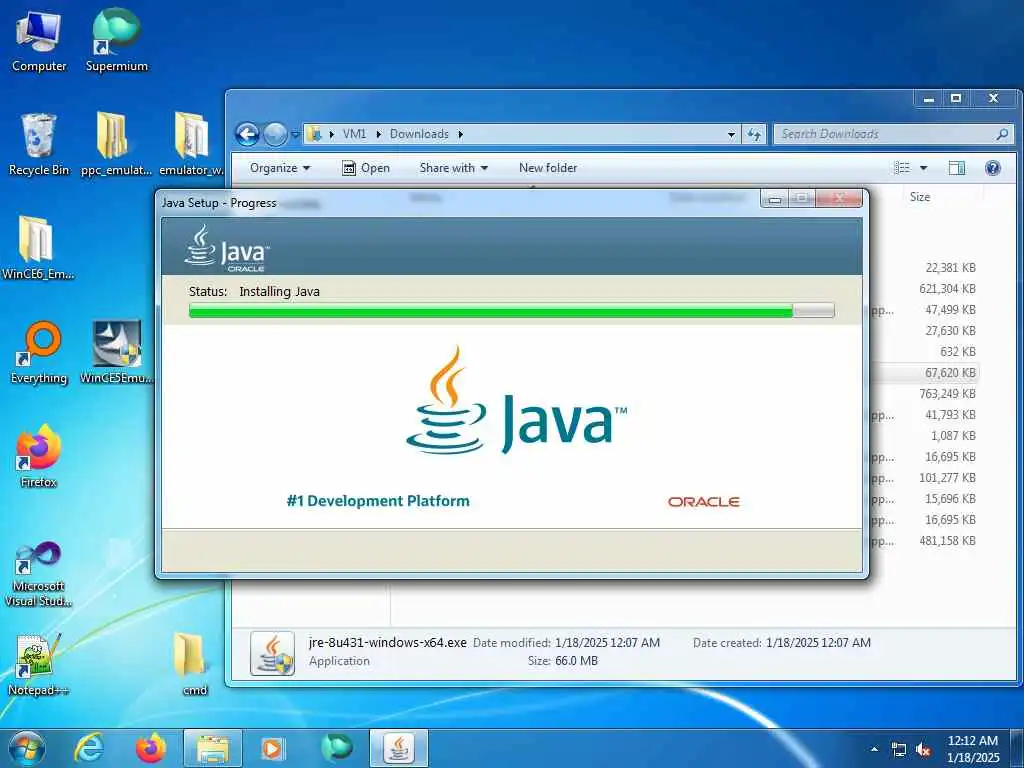1024x768 pixels.
Task: Open the view options dropdown arrow
Action: point(923,168)
